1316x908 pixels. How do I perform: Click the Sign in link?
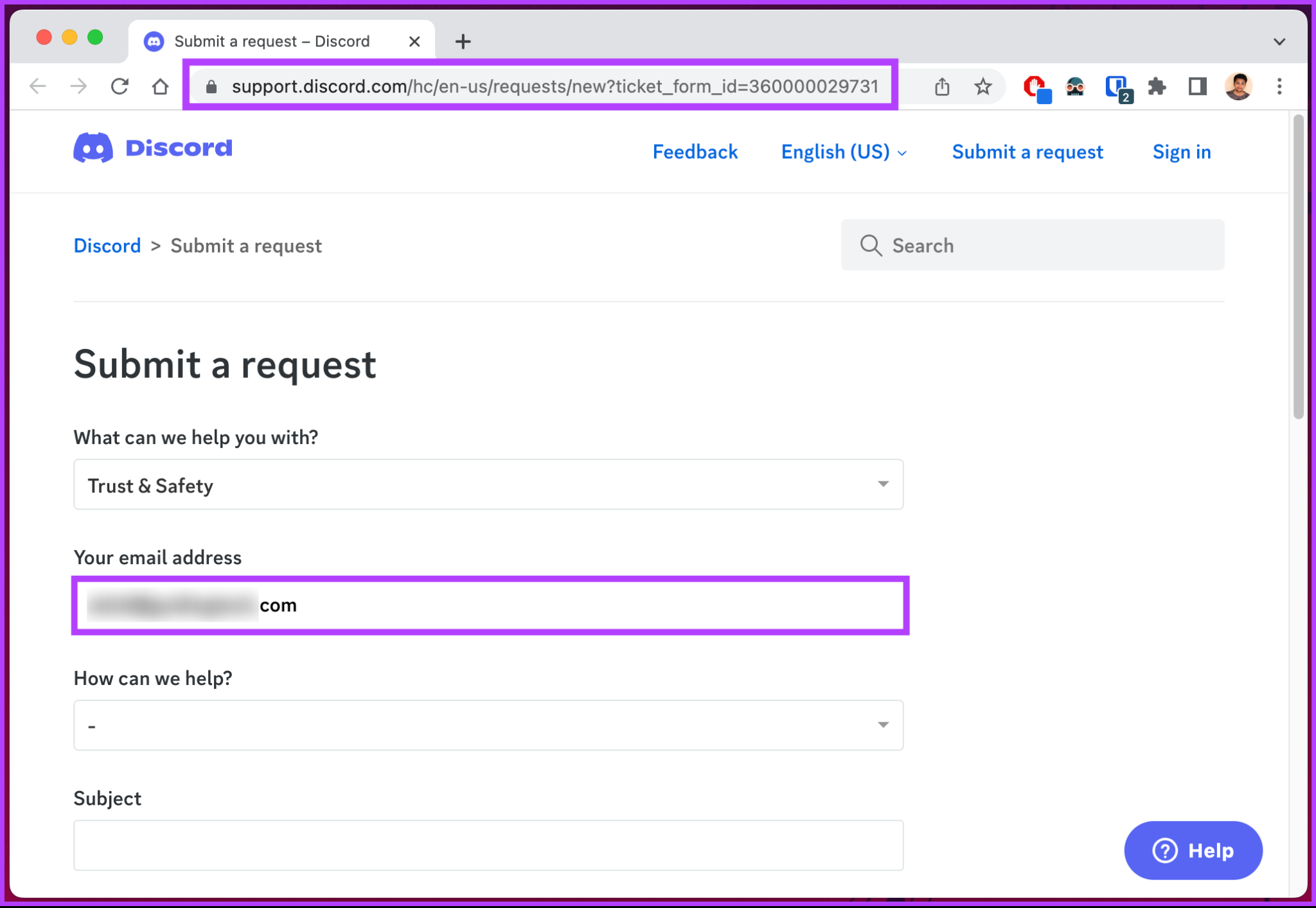[1181, 152]
